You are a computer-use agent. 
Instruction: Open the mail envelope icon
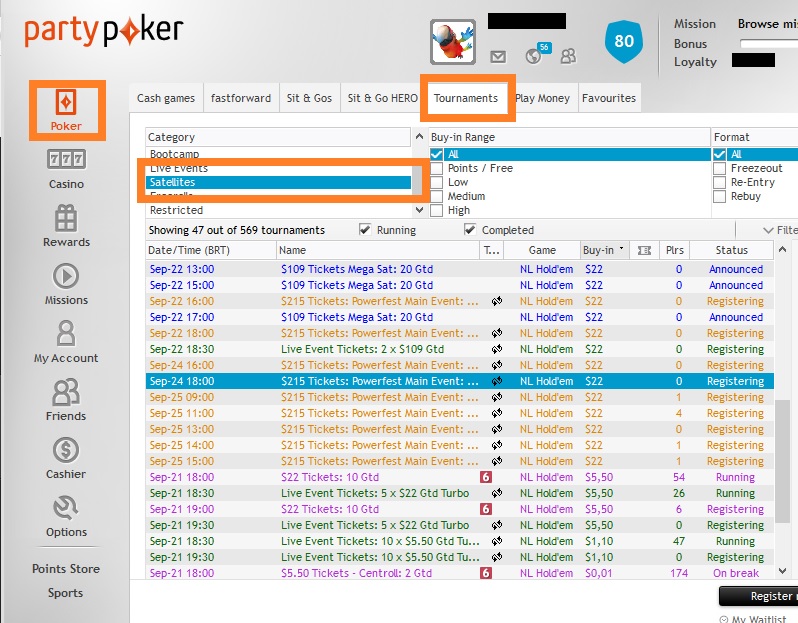pyautogui.click(x=498, y=56)
